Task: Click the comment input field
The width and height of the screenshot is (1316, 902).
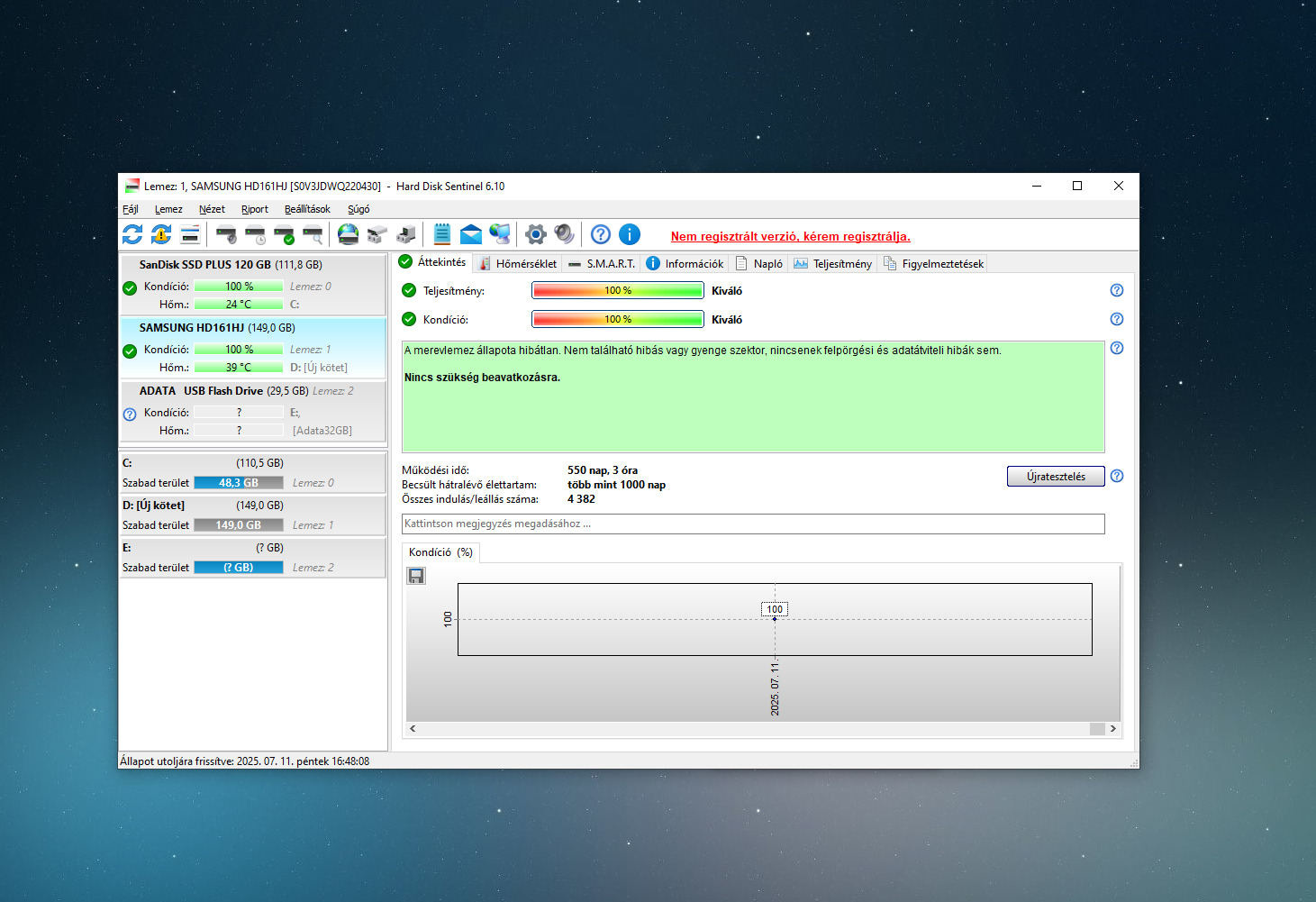Action: (752, 524)
